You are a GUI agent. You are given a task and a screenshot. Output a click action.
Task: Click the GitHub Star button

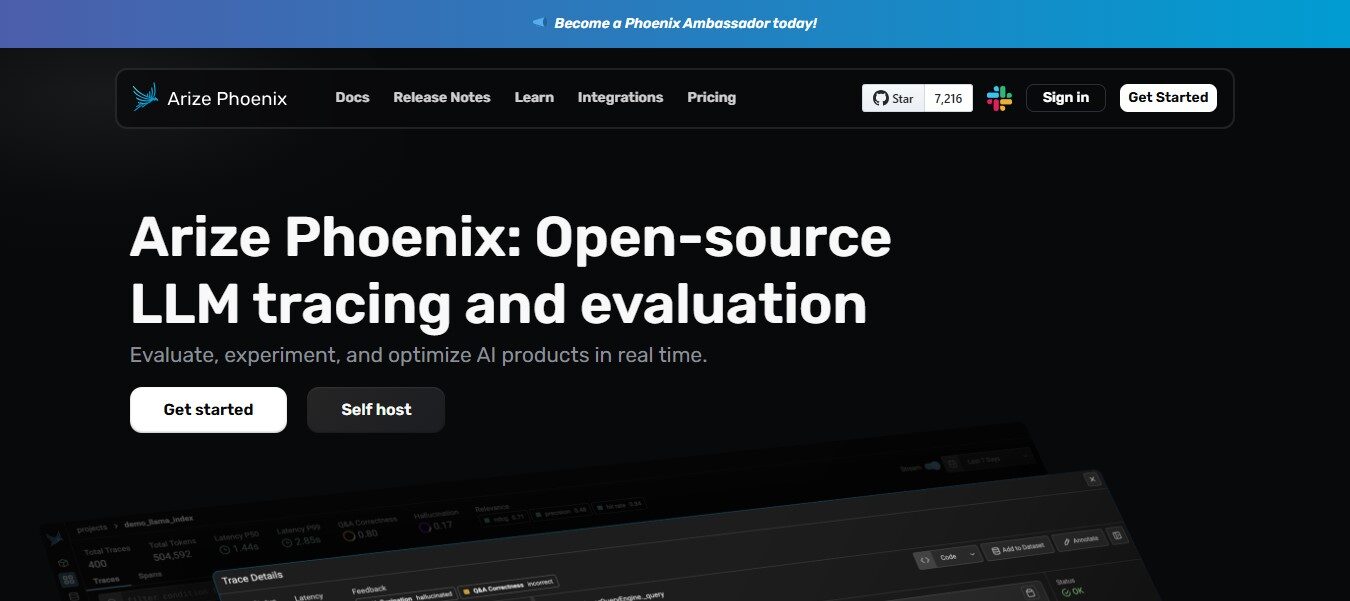click(893, 98)
